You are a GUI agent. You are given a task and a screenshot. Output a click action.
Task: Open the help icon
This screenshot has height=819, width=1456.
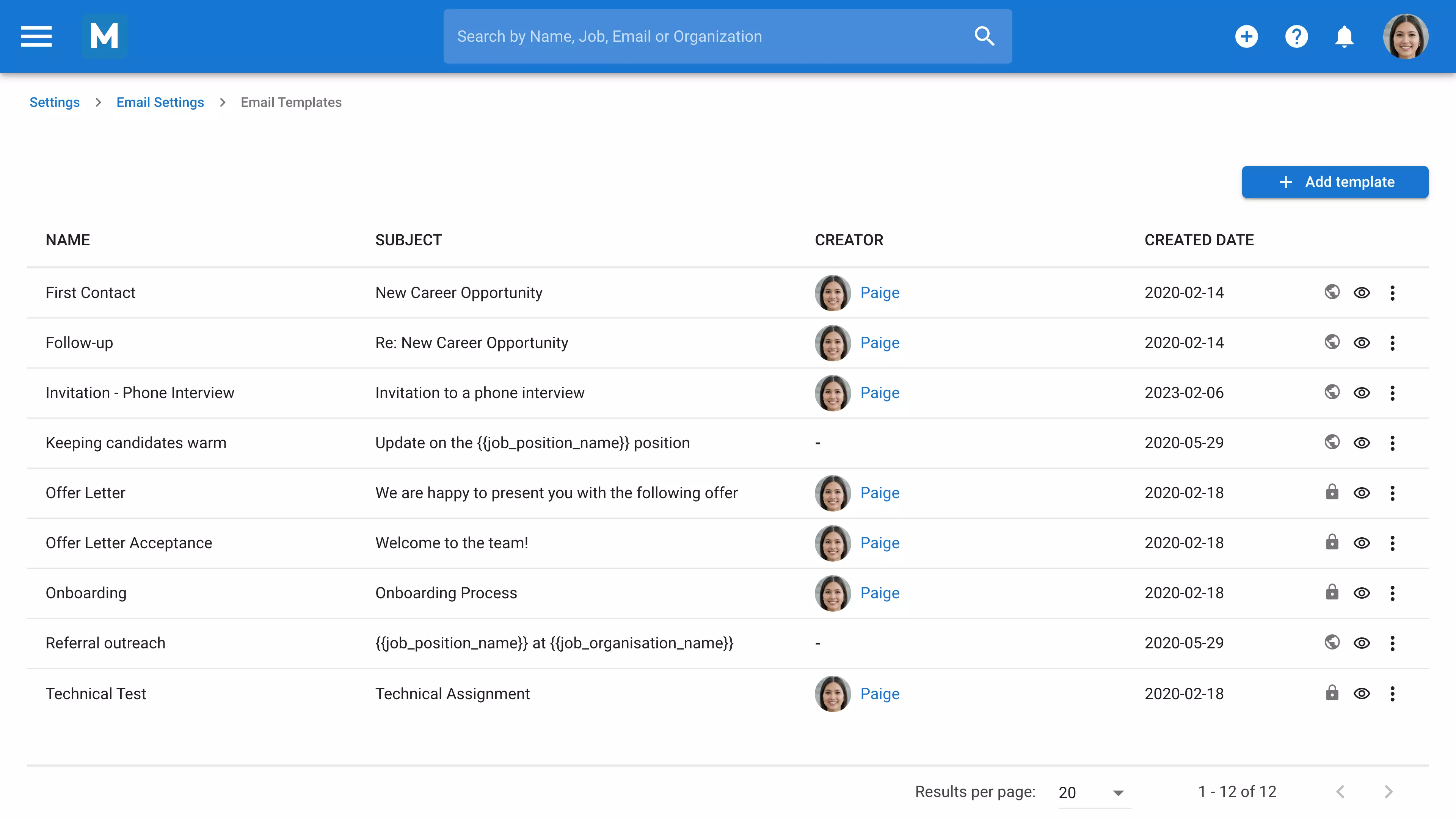click(x=1297, y=36)
